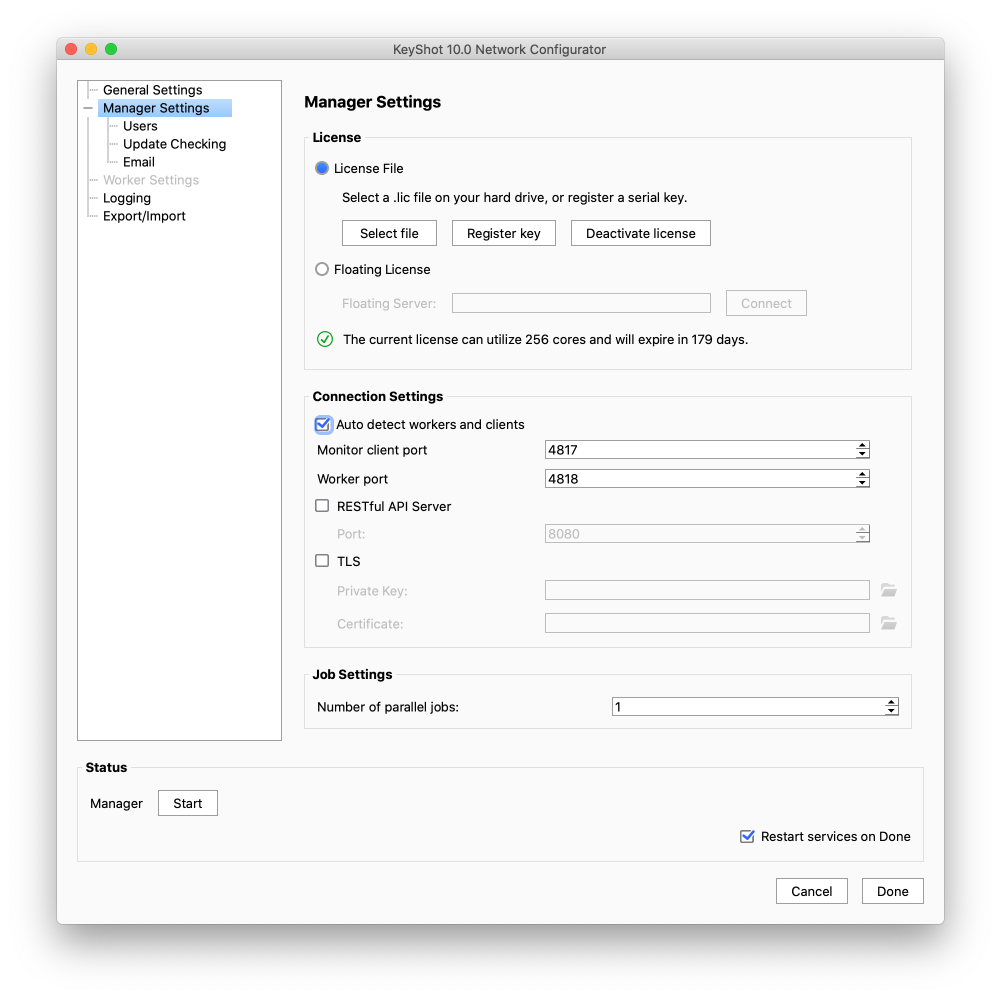Increase Monitor client port with up arrow
This screenshot has height=999, width=1000.
point(862,446)
